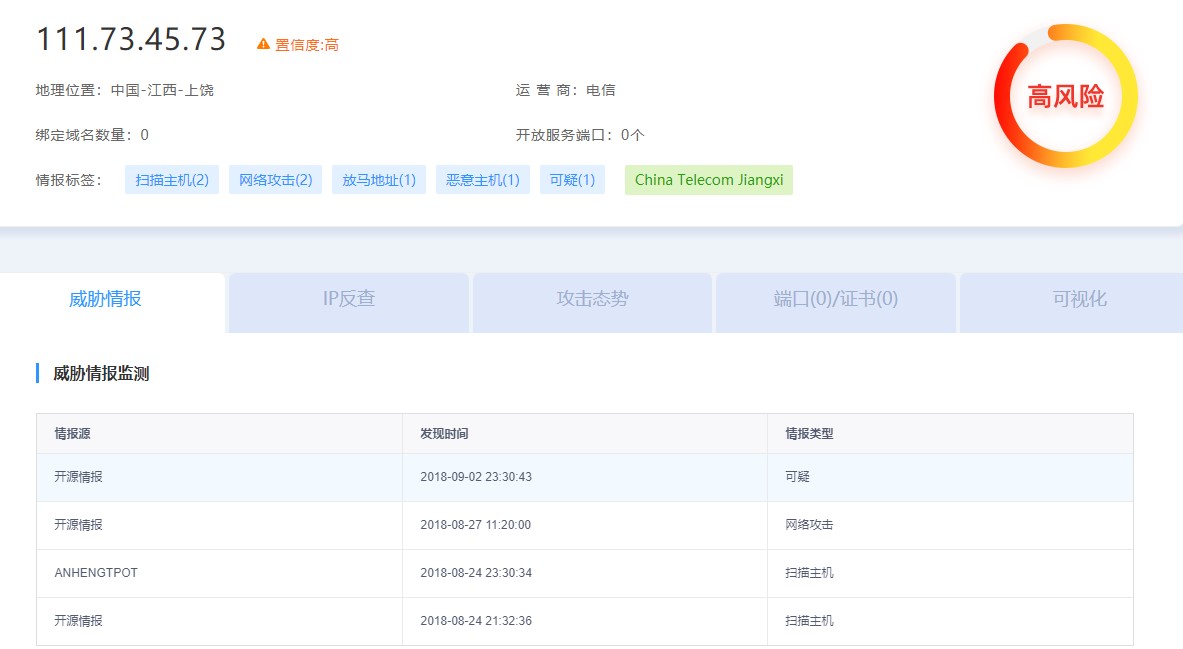The image size is (1183, 649).
Task: Click 地理位置 value 中国-江西-上饶
Action: click(x=162, y=90)
